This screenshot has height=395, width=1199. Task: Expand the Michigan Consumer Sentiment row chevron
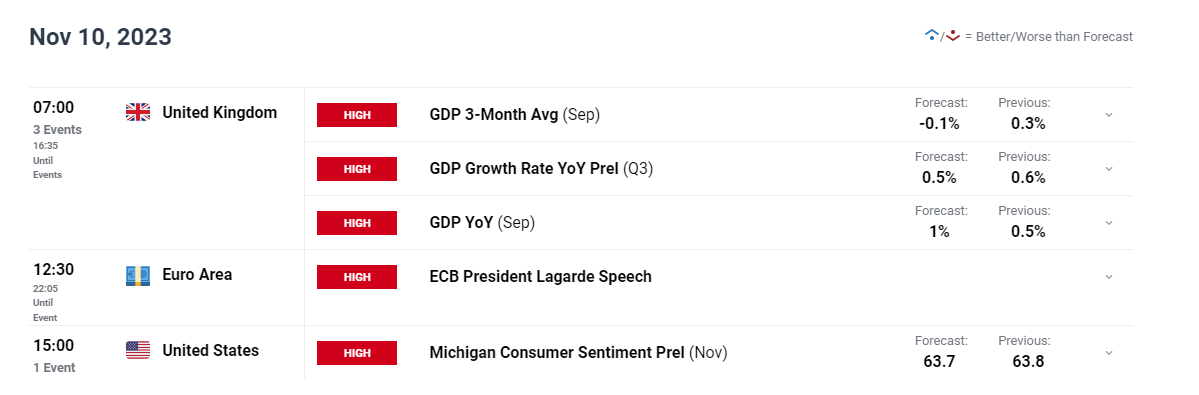(1110, 353)
